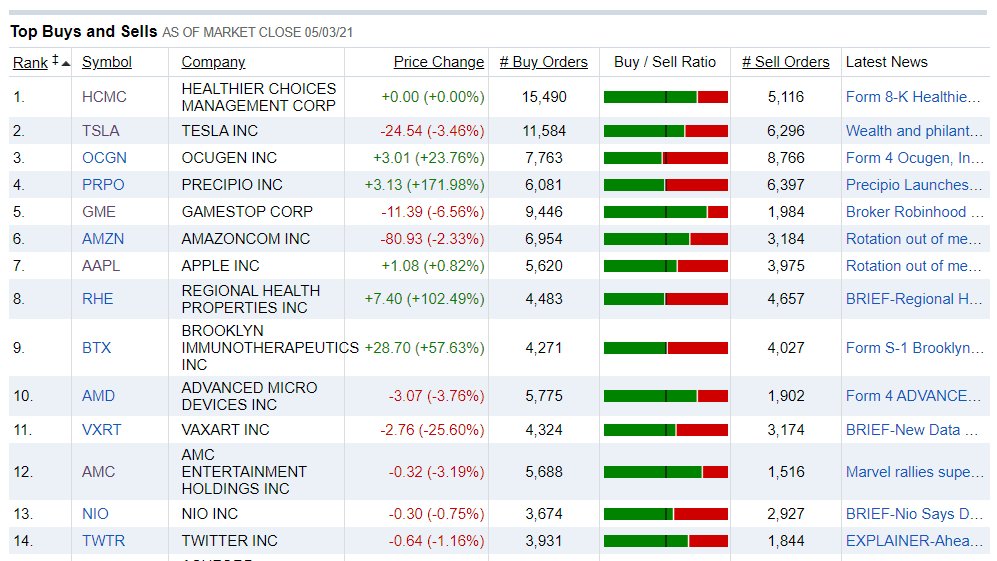Screen dimensions: 997x561
Task: Click HCMC buy/sell ratio bar
Action: point(666,97)
